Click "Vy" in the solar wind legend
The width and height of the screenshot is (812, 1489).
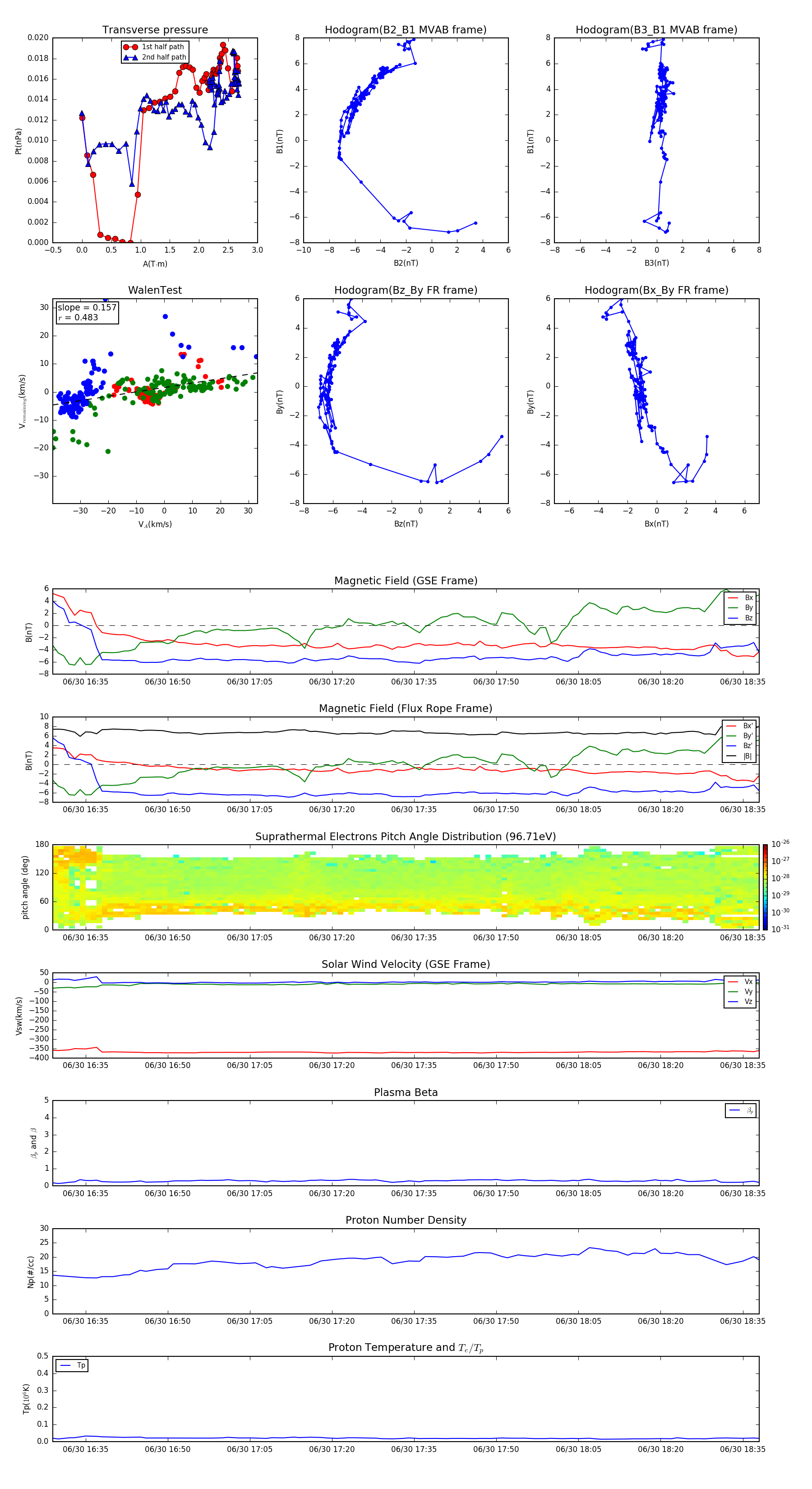pyautogui.click(x=748, y=992)
